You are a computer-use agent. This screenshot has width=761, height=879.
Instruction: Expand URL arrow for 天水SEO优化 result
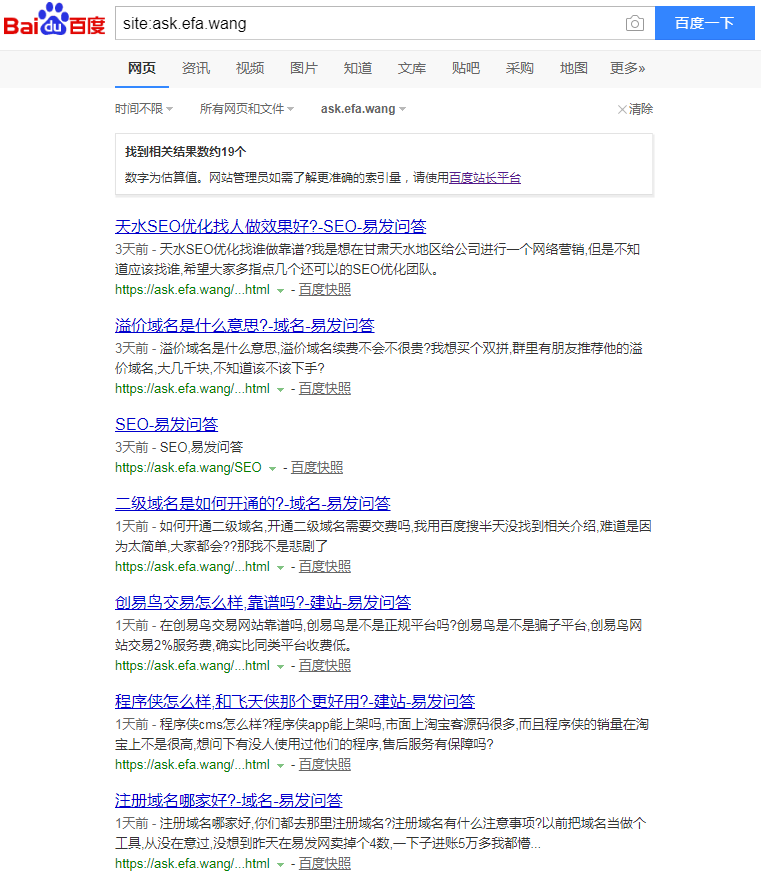[280, 291]
